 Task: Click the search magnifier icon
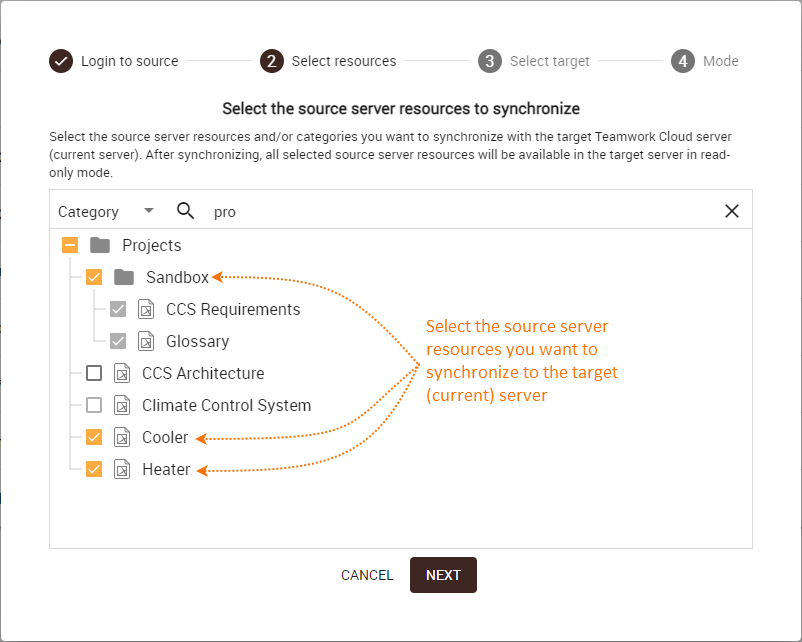pyautogui.click(x=185, y=211)
